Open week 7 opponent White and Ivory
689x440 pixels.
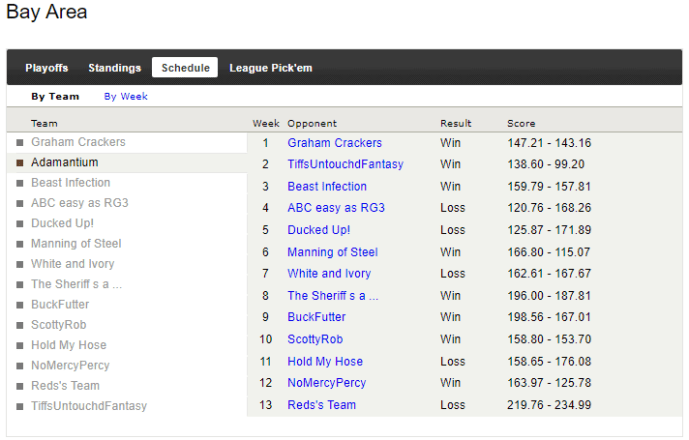click(x=329, y=273)
